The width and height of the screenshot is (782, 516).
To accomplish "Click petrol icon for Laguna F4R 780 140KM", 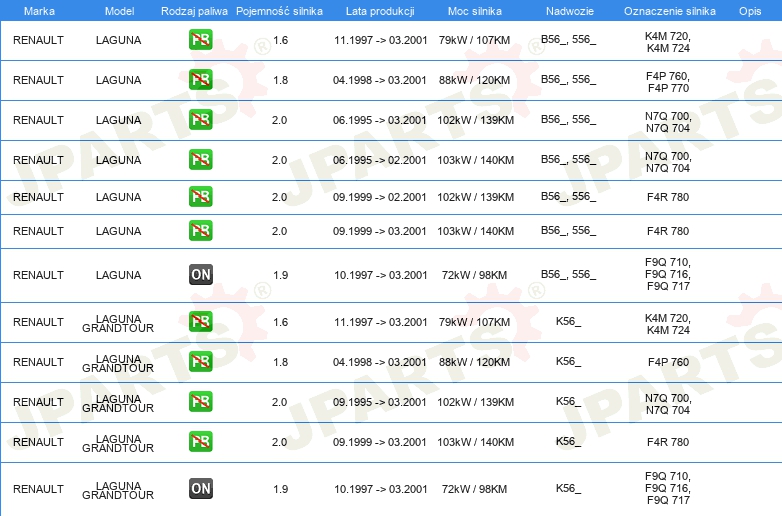I will click(x=201, y=230).
